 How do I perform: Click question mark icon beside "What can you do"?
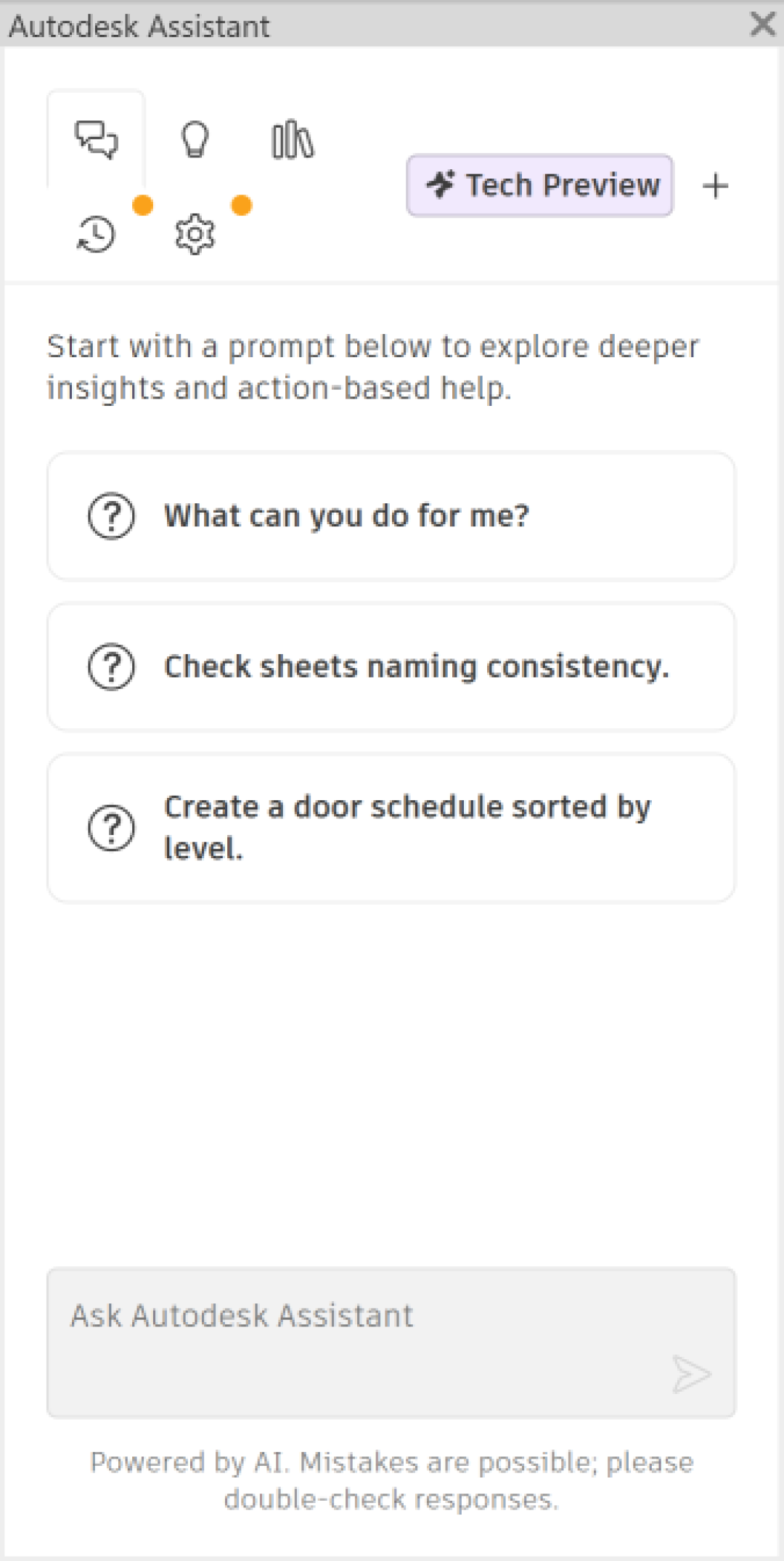pos(111,516)
